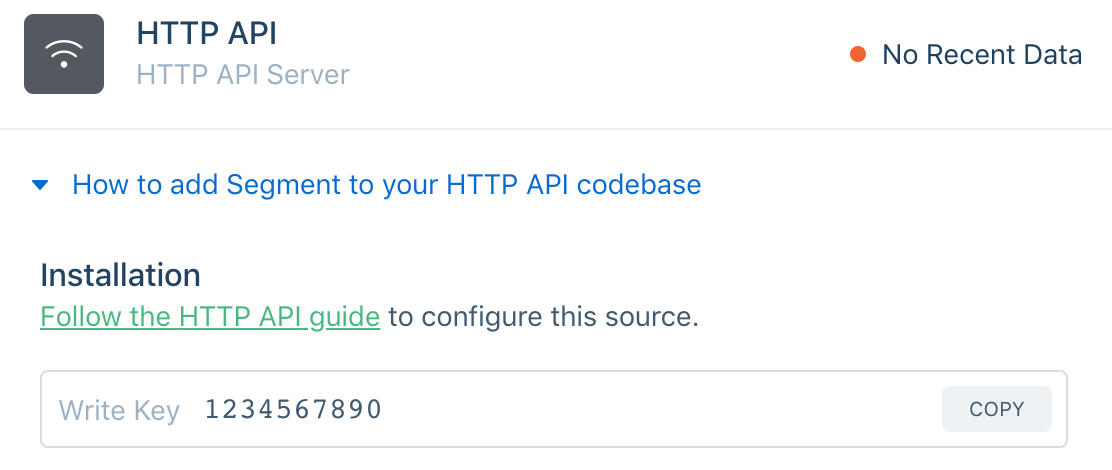This screenshot has width=1112, height=470.
Task: Click the 'No Recent Data' status label
Action: click(982, 55)
